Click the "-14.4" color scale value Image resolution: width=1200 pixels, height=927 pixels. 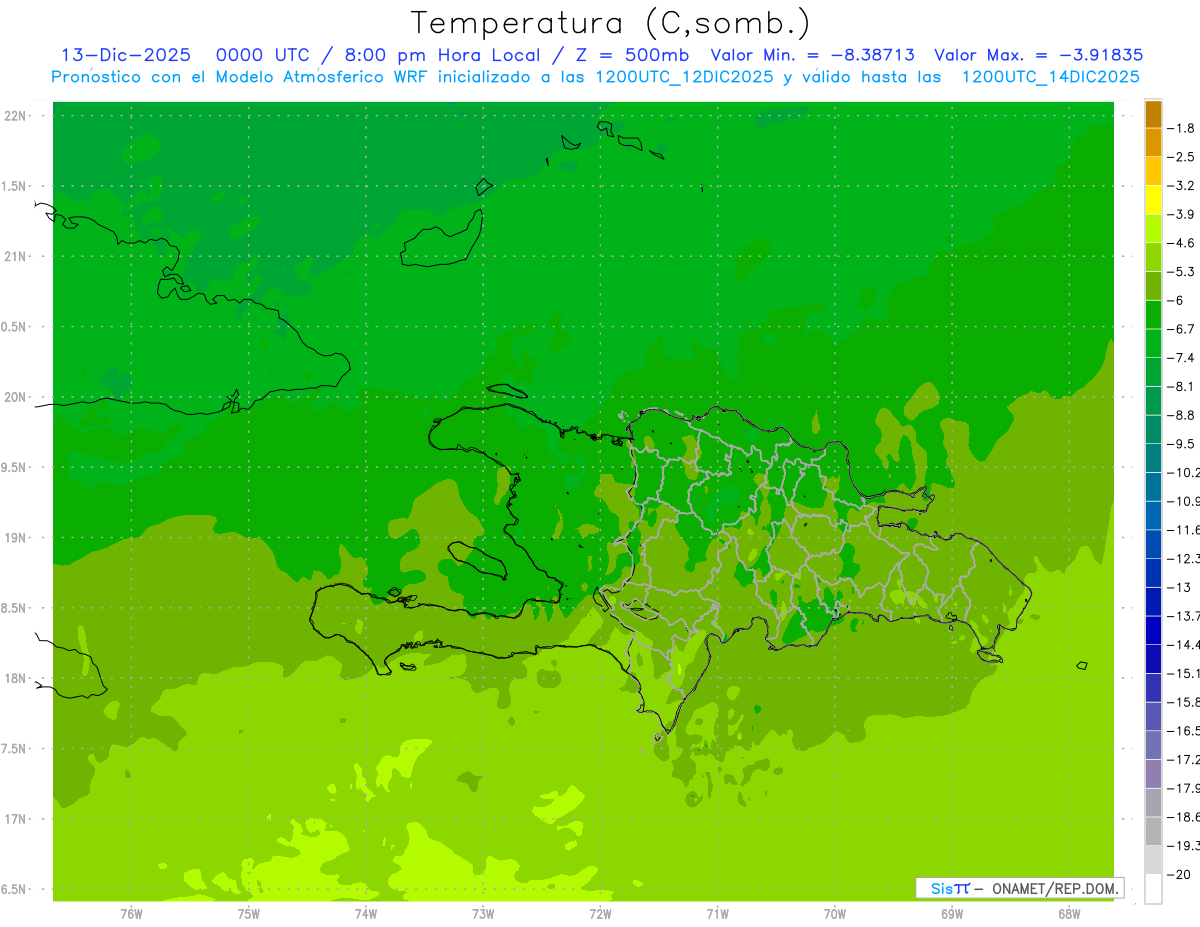(x=1184, y=645)
